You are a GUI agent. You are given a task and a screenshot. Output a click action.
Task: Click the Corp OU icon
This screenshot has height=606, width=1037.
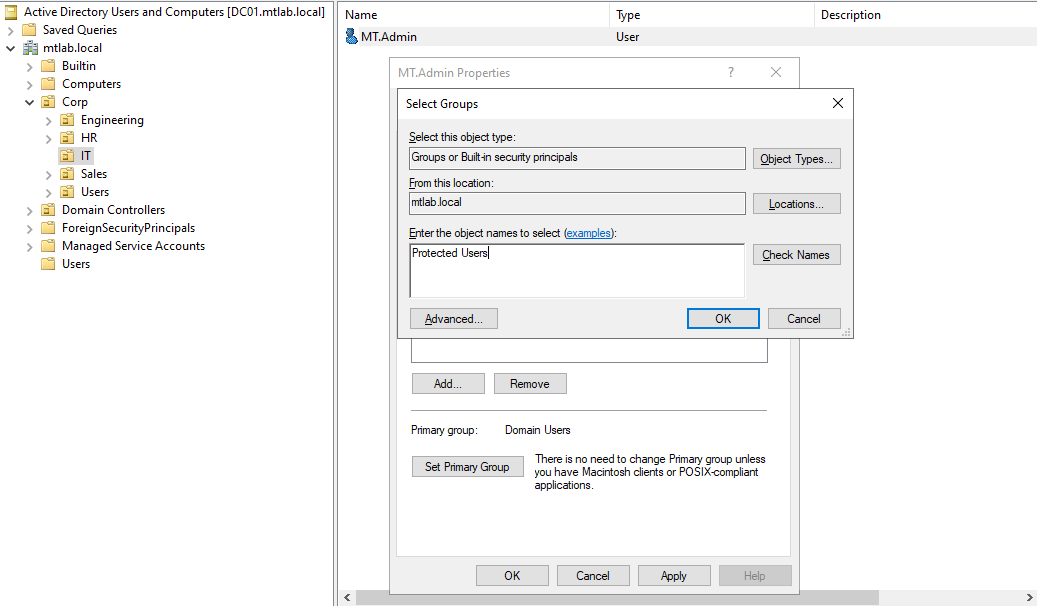48,102
